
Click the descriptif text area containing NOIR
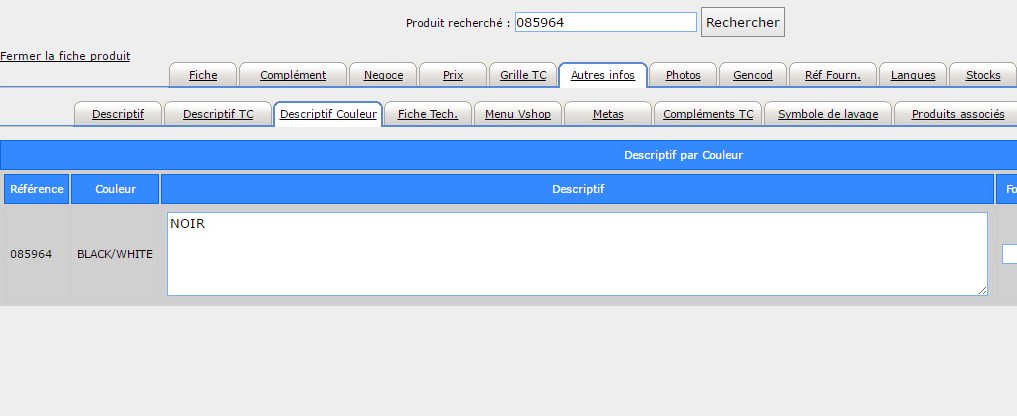577,254
